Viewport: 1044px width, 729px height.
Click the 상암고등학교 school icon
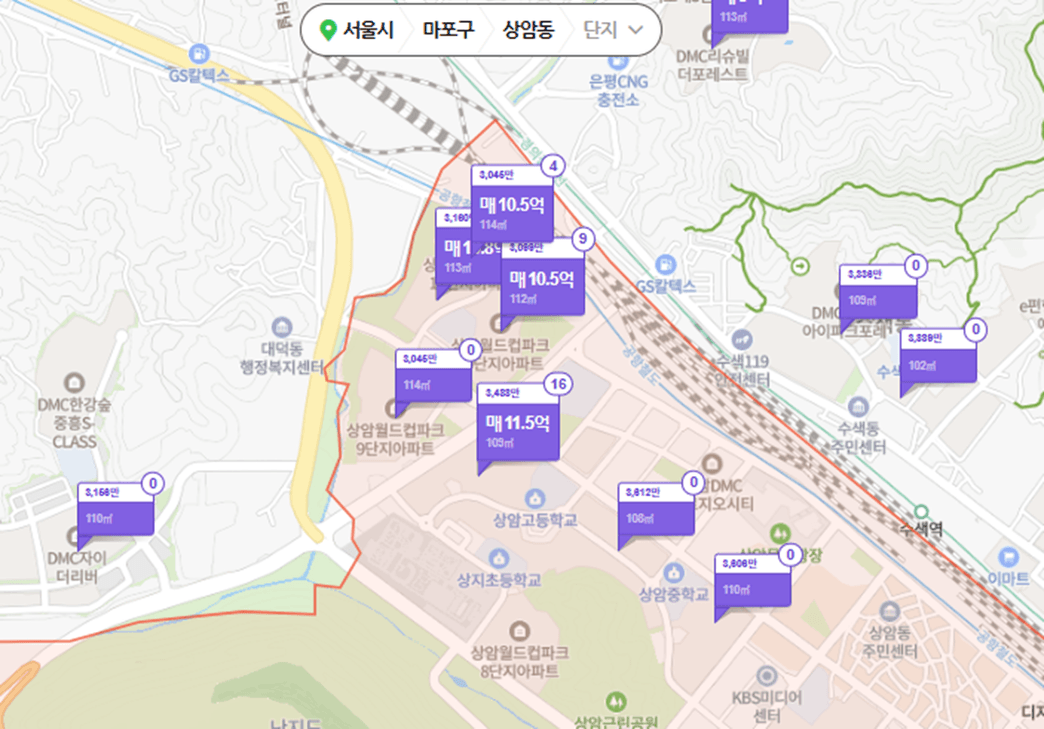(535, 498)
